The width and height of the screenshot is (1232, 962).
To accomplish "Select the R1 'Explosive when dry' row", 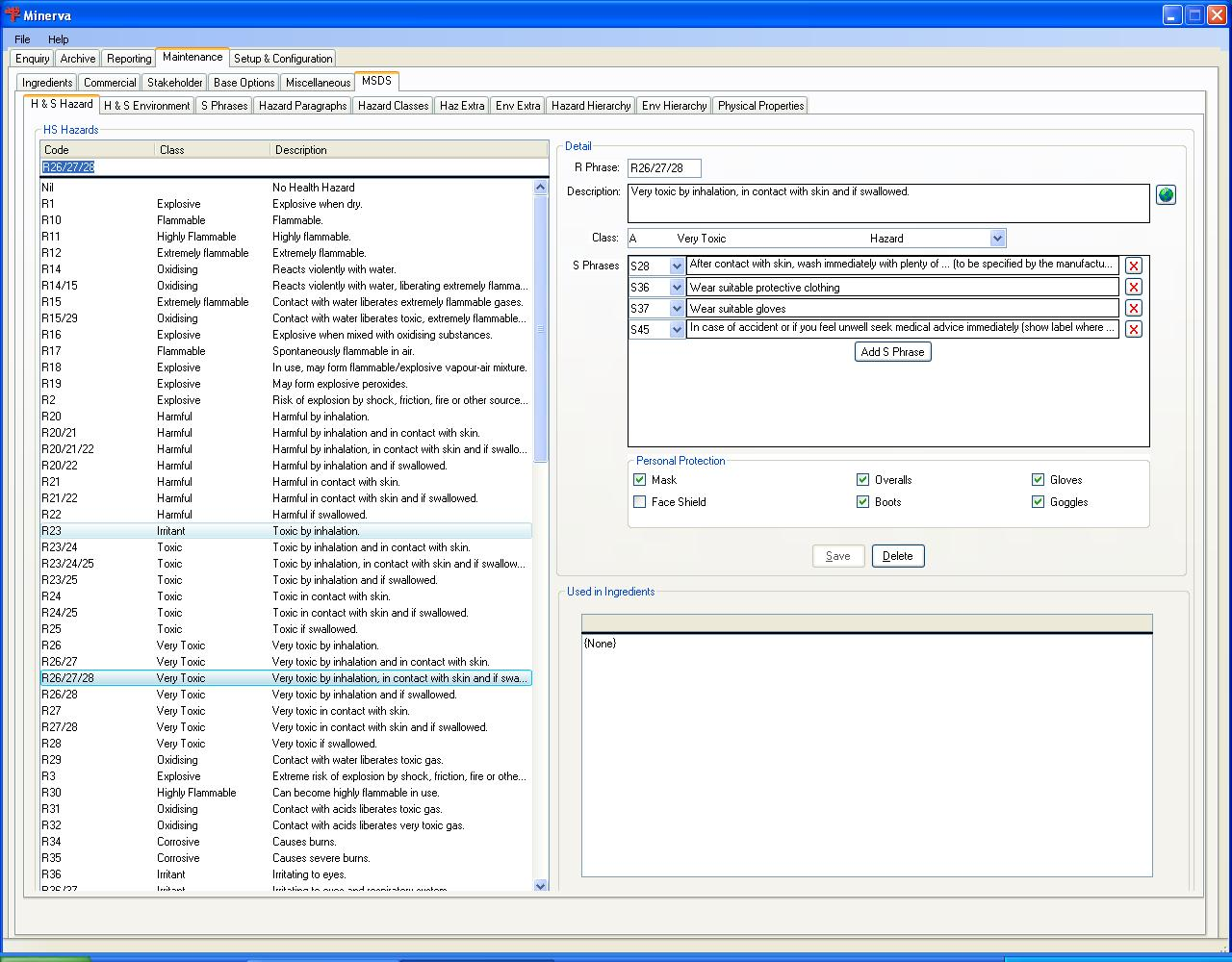I will pos(286,204).
